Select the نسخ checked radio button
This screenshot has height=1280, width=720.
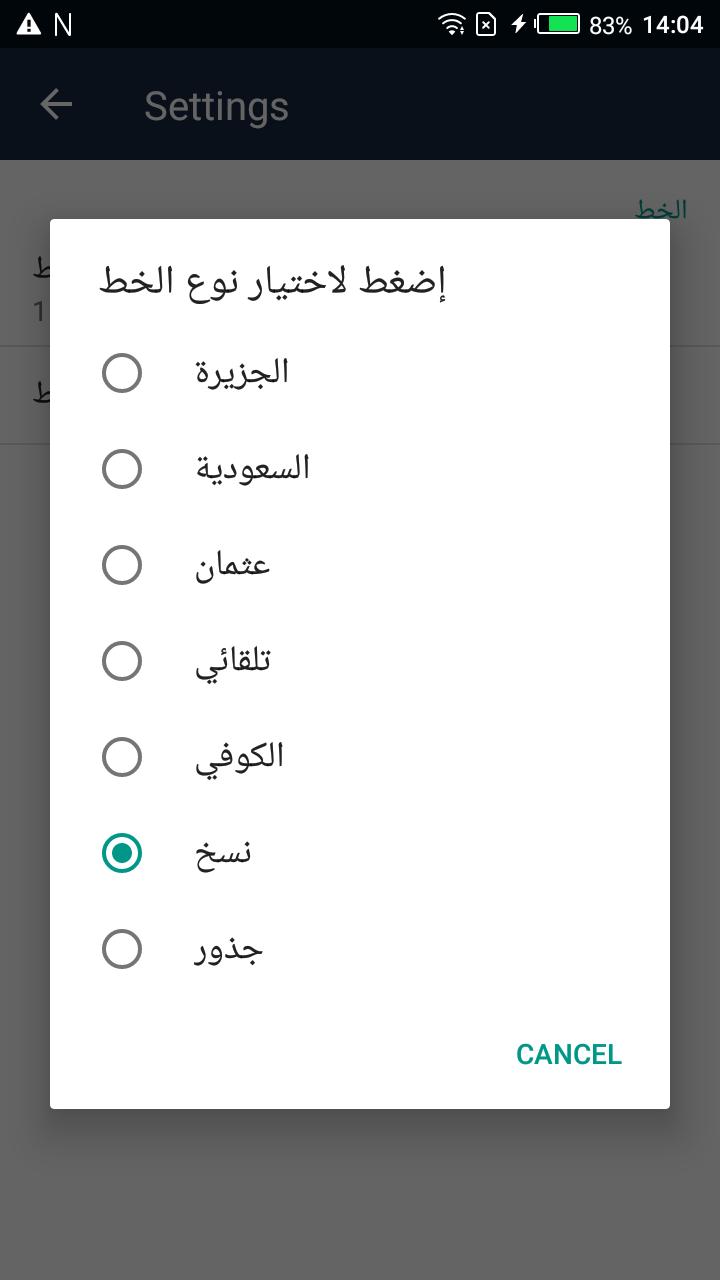point(122,853)
